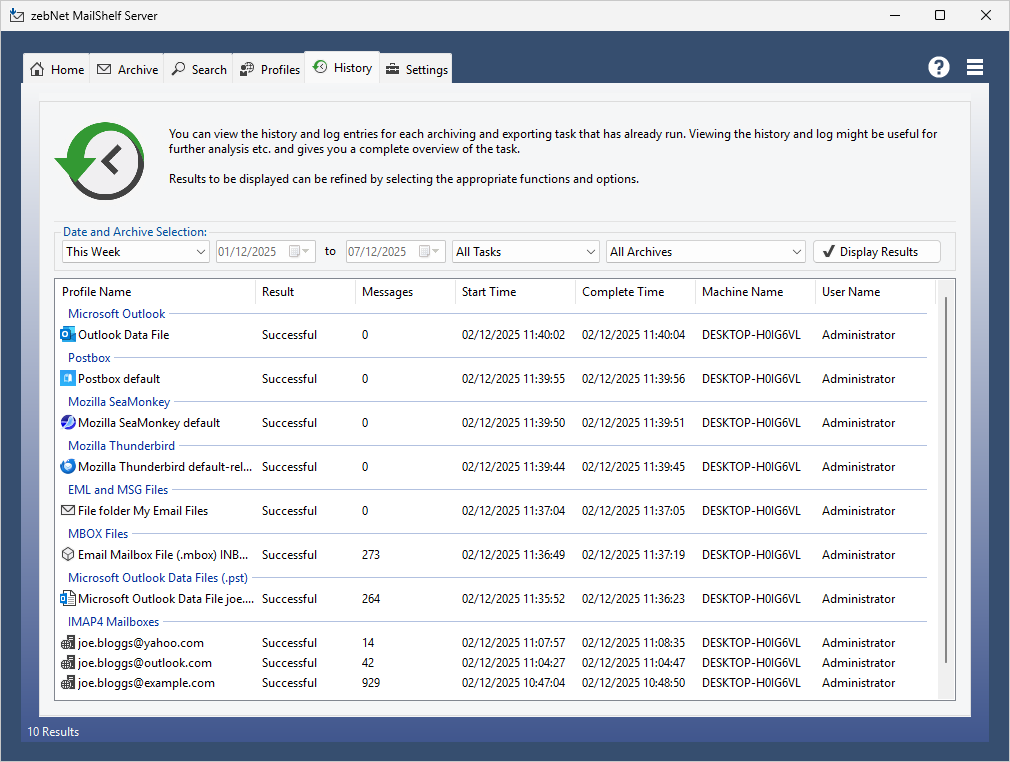1010x762 pixels.
Task: Click the File folder envelope icon
Action: click(68, 511)
